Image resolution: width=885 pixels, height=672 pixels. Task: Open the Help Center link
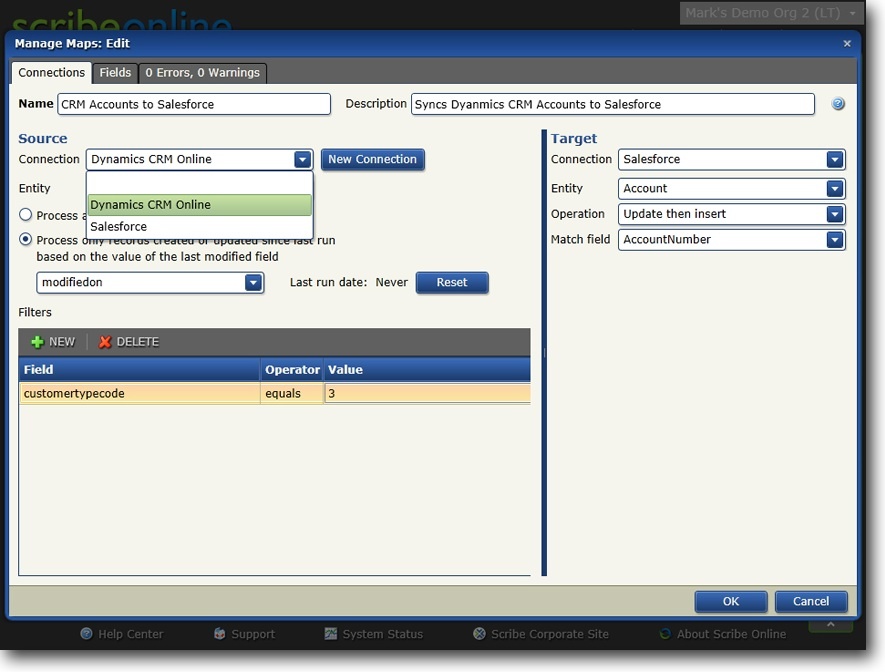[130, 634]
